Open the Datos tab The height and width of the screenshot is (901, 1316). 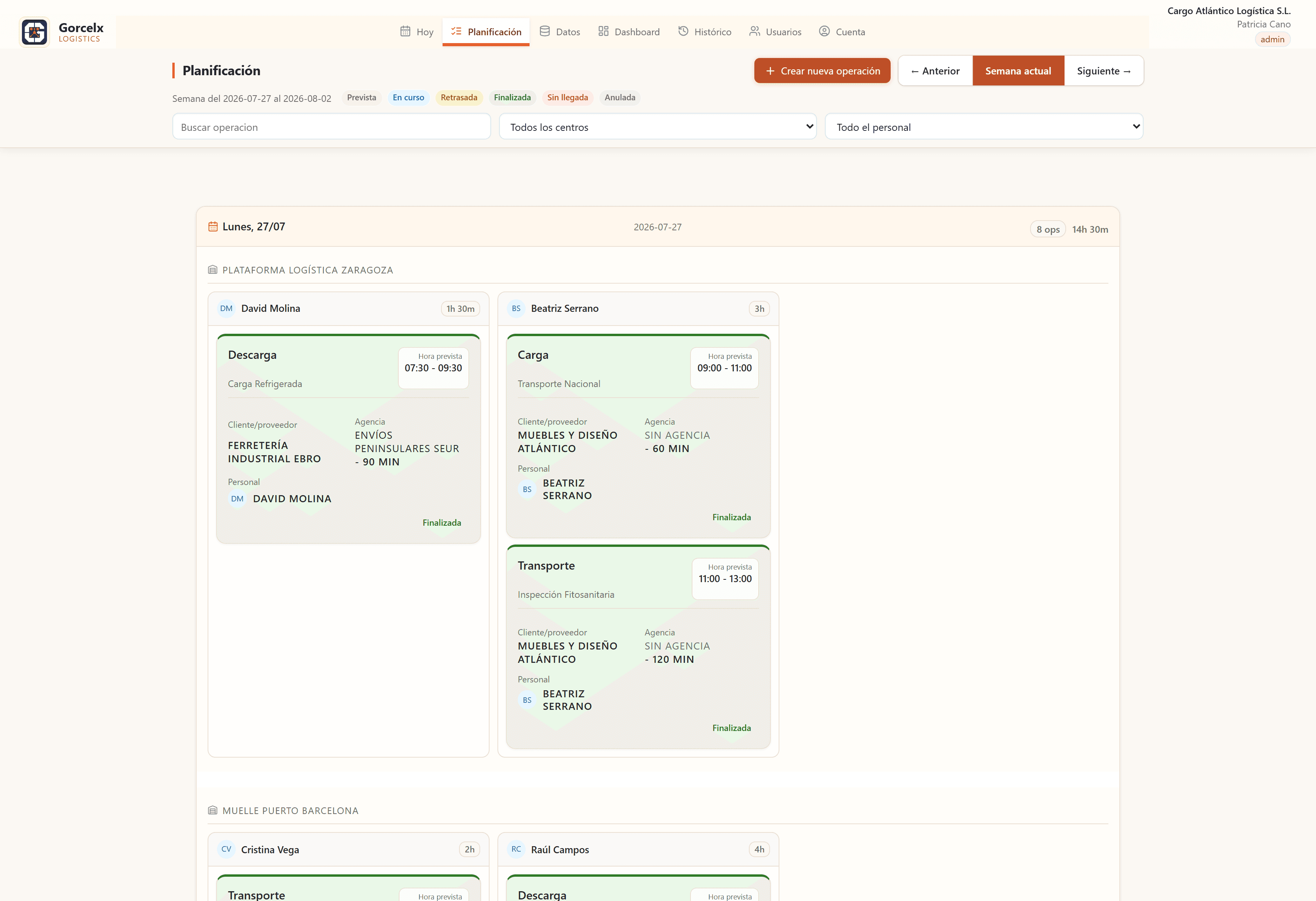(559, 32)
